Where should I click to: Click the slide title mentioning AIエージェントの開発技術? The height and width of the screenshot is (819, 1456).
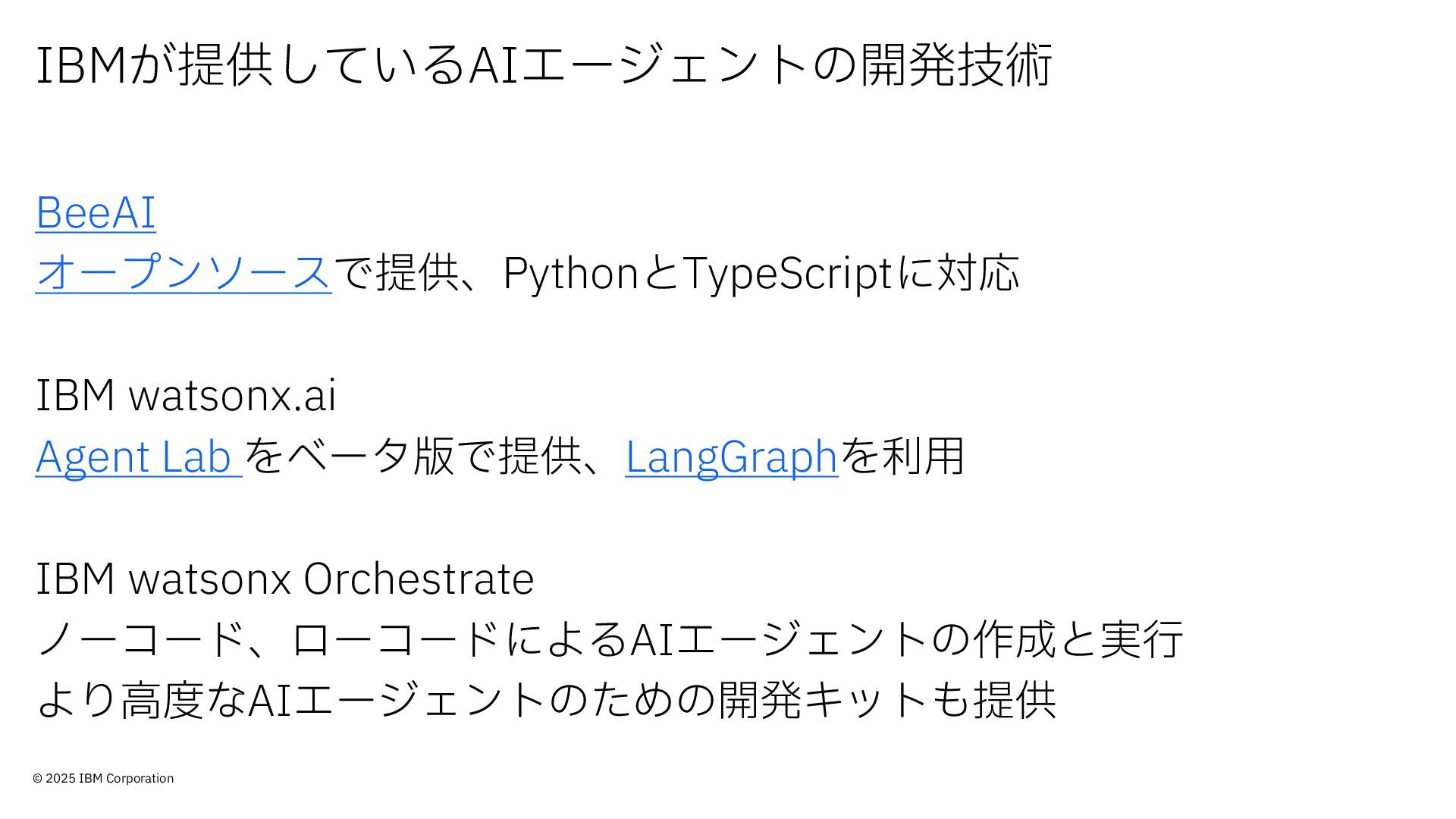[544, 64]
